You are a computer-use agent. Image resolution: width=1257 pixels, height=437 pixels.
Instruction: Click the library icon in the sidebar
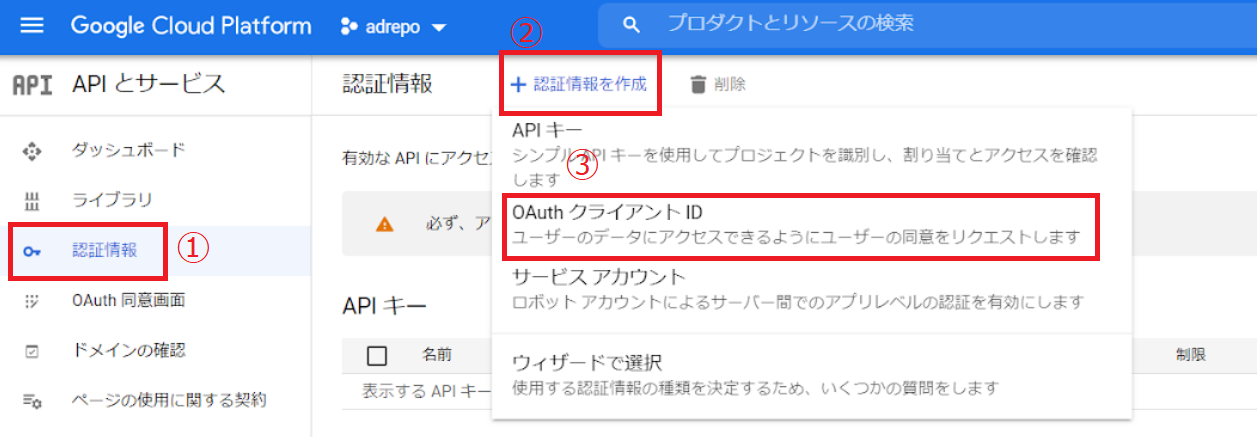click(31, 201)
